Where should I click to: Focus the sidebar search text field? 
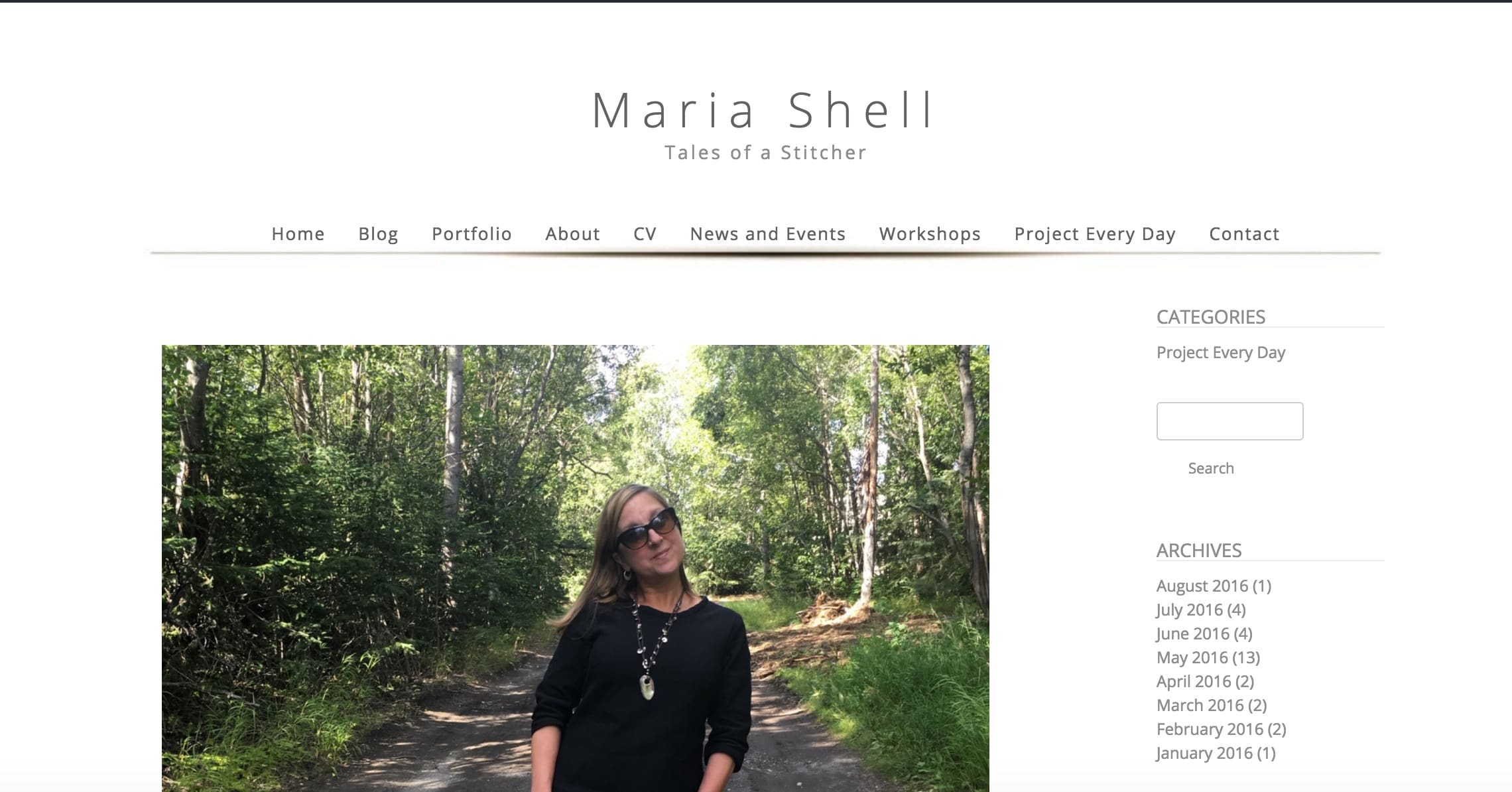[x=1229, y=421]
